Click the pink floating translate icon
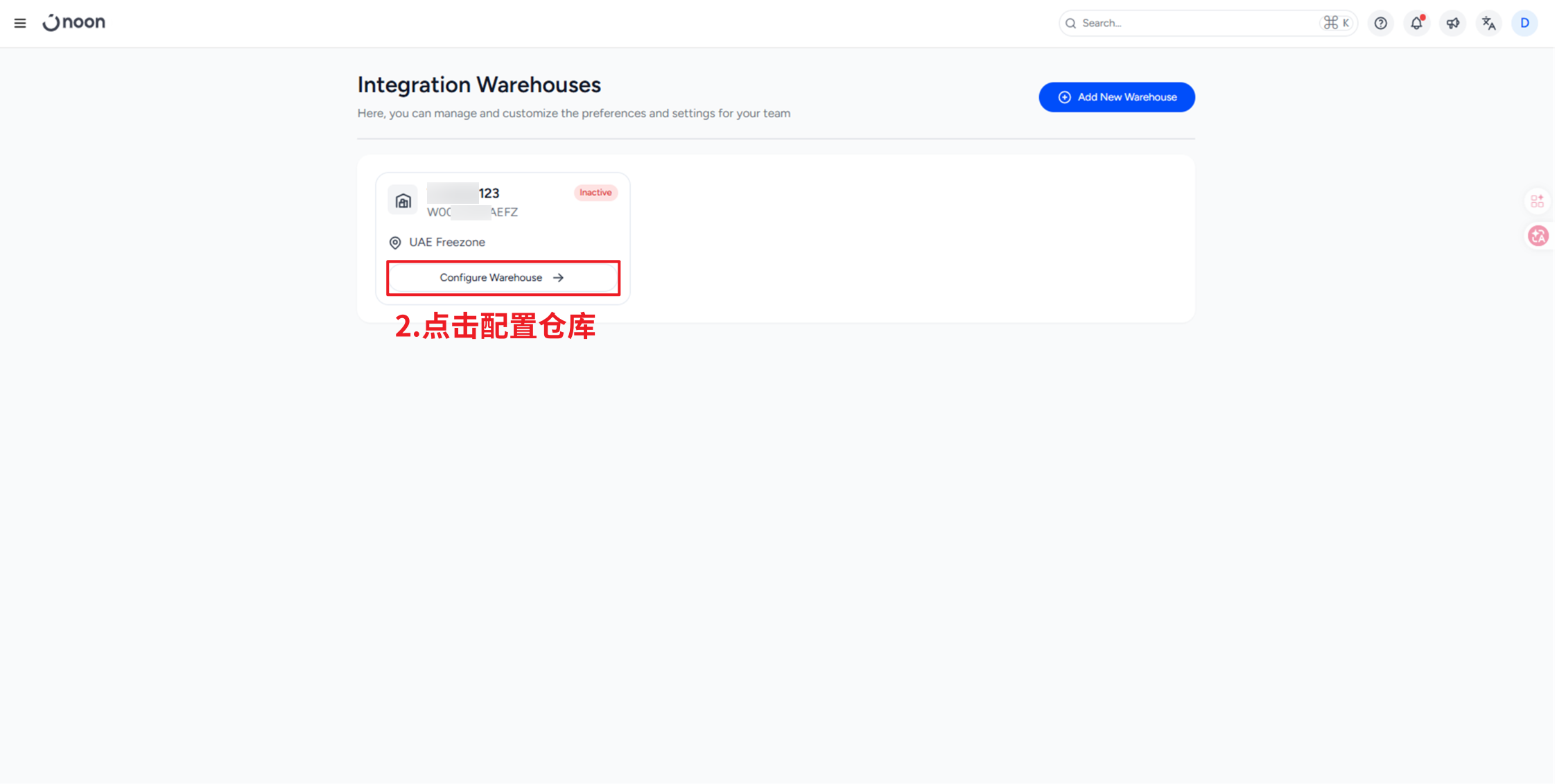The image size is (1557, 784). click(1538, 236)
